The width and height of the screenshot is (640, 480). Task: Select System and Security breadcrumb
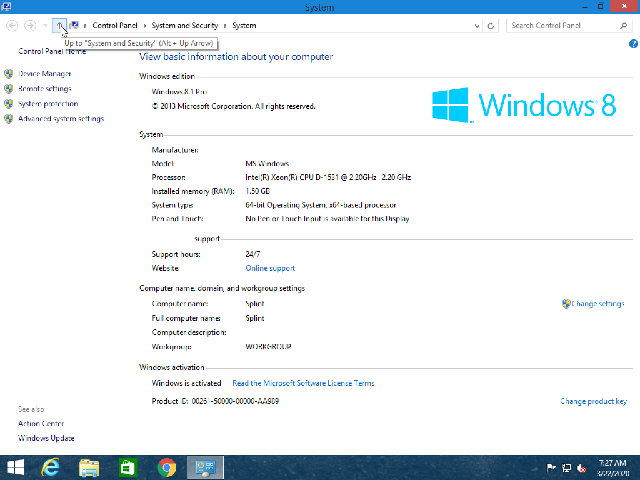click(185, 25)
